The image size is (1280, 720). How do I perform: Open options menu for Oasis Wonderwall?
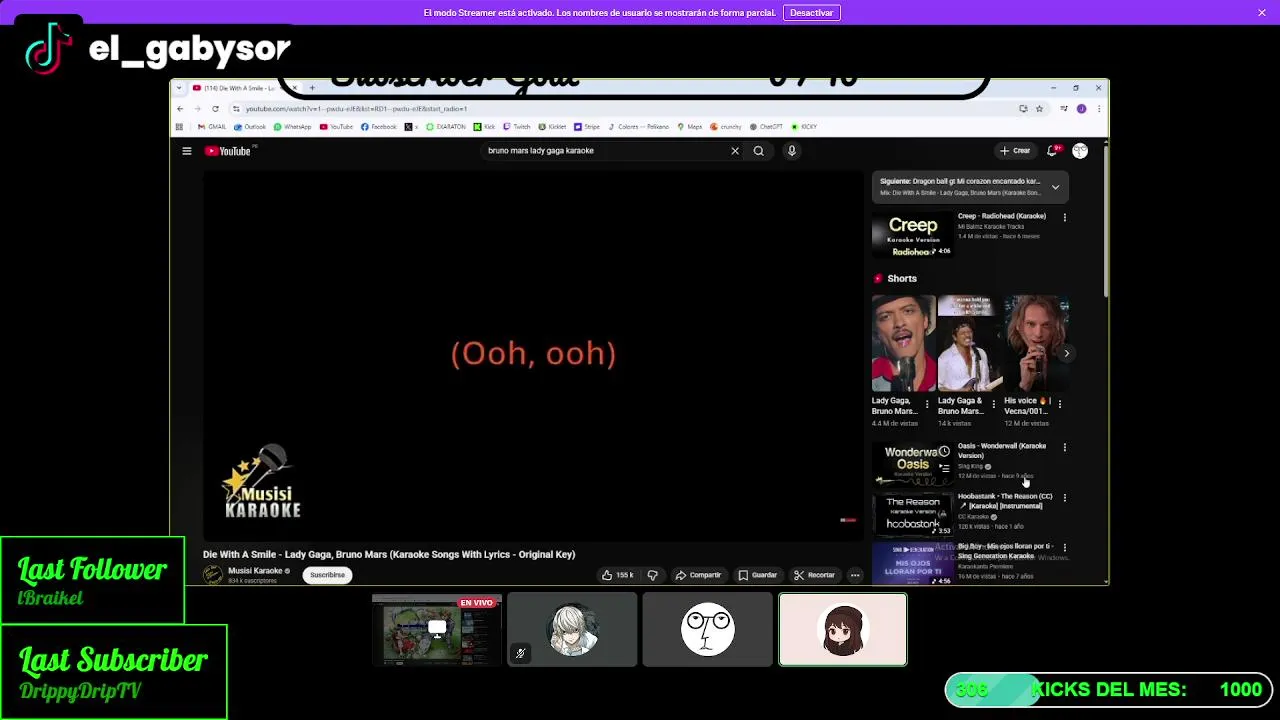click(x=1064, y=447)
